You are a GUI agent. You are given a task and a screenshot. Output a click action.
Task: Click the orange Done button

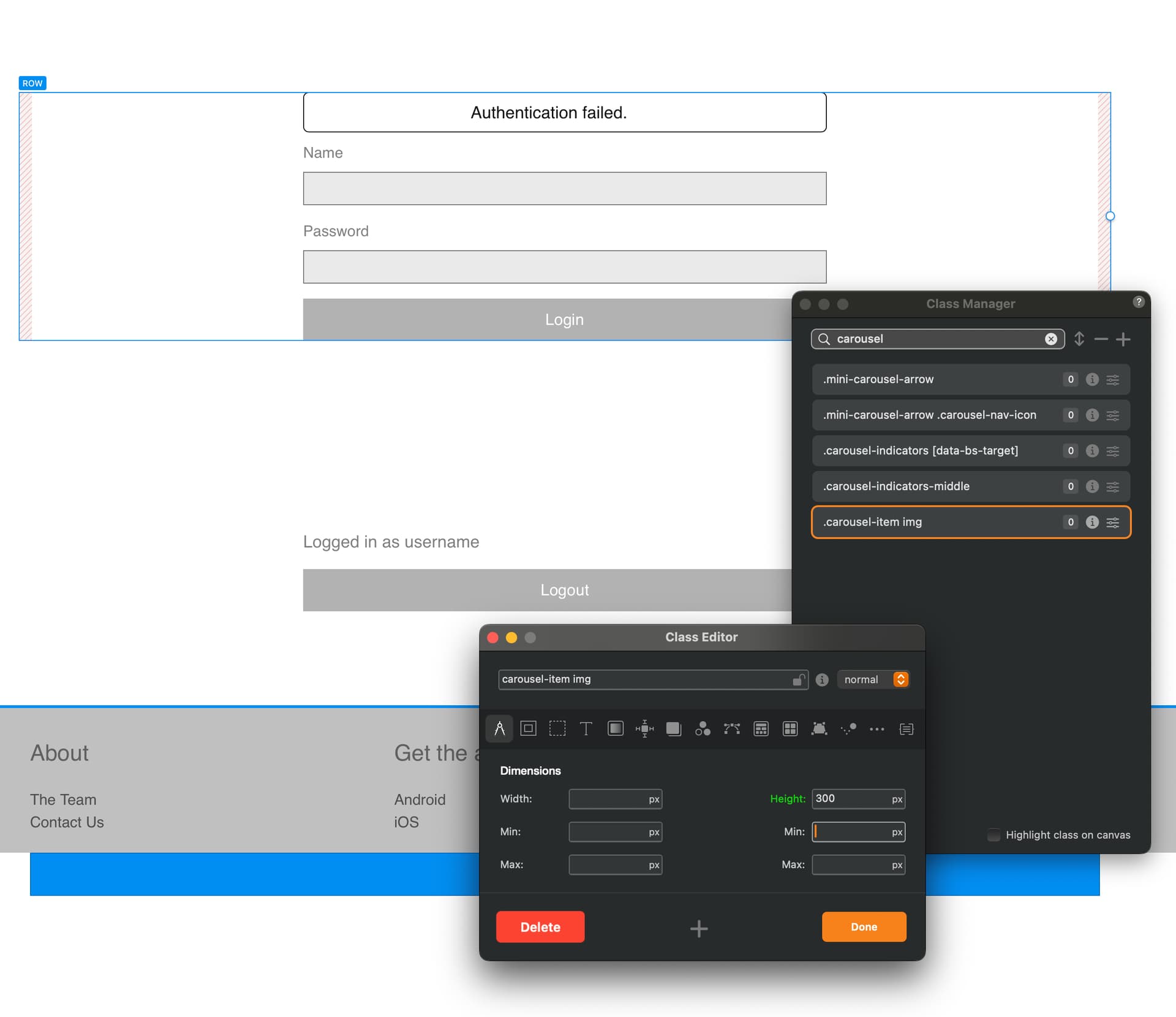point(863,926)
